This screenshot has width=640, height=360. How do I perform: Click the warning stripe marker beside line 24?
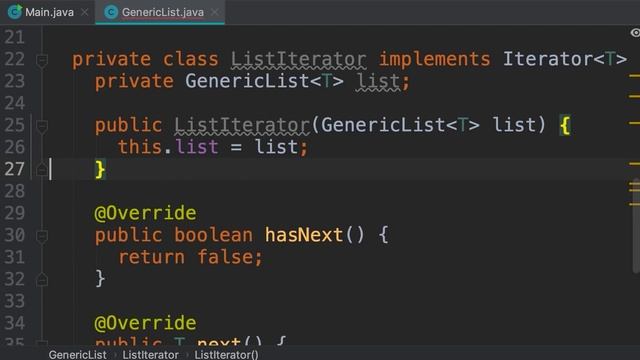(634, 97)
